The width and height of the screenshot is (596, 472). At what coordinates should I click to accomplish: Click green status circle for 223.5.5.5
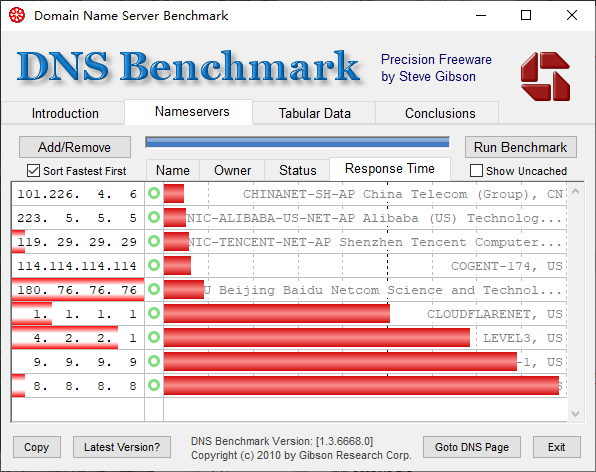click(x=154, y=217)
